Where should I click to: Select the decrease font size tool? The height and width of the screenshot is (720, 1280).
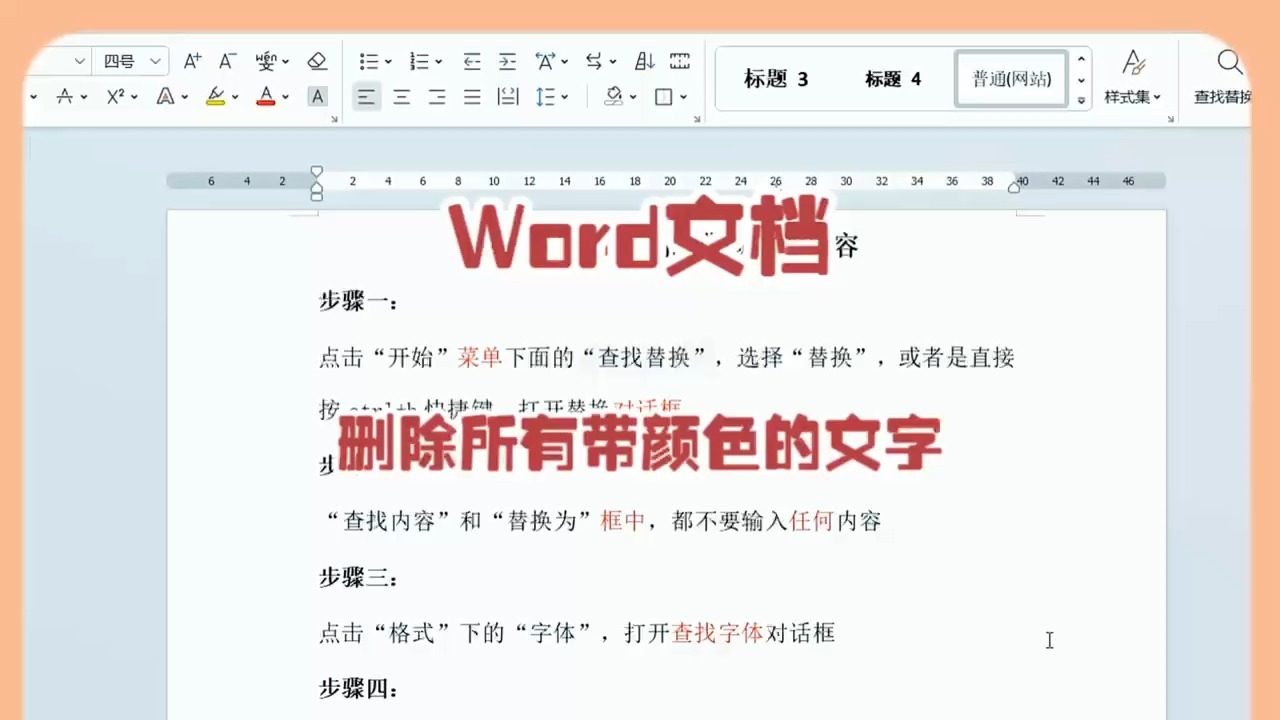(x=227, y=60)
